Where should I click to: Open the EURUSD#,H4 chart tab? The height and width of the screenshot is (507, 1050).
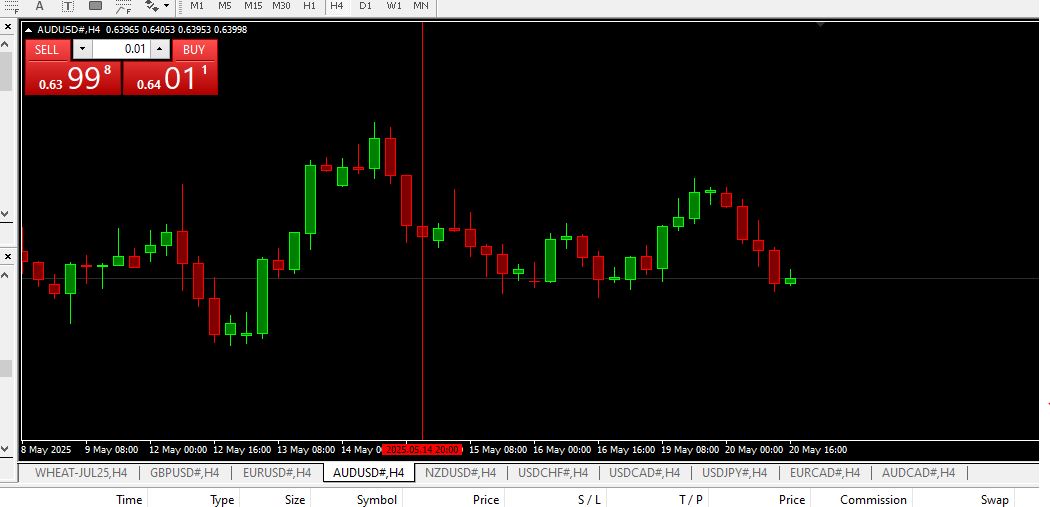click(277, 473)
